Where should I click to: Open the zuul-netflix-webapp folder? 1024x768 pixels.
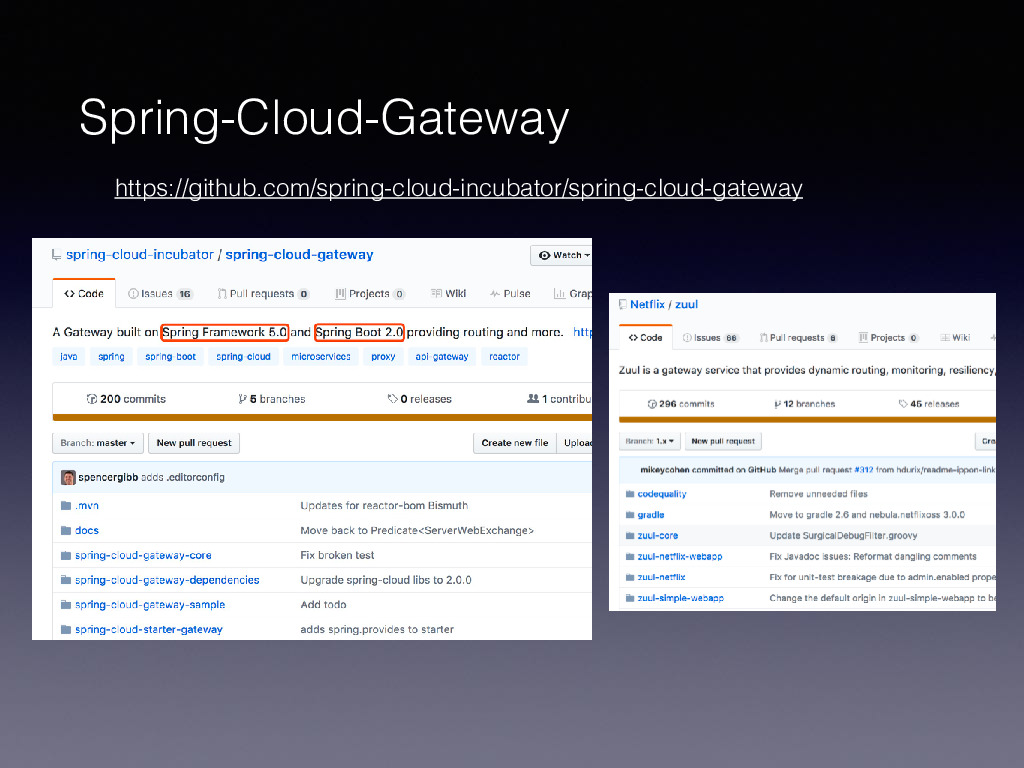coord(680,556)
